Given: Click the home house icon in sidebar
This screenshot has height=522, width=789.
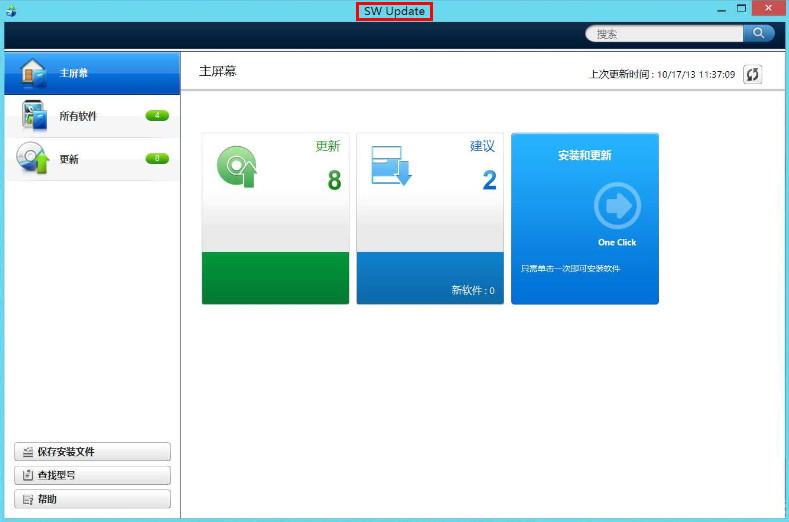Looking at the screenshot, I should (x=34, y=73).
